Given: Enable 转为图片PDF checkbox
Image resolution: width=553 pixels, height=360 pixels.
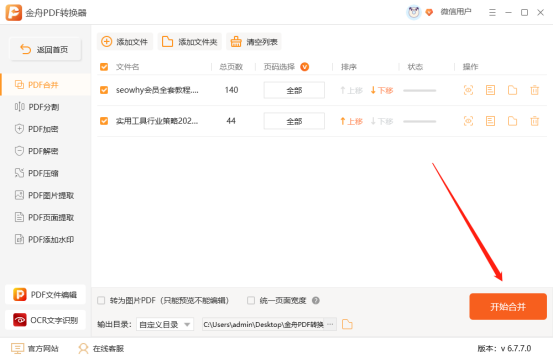Looking at the screenshot, I should point(101,300).
